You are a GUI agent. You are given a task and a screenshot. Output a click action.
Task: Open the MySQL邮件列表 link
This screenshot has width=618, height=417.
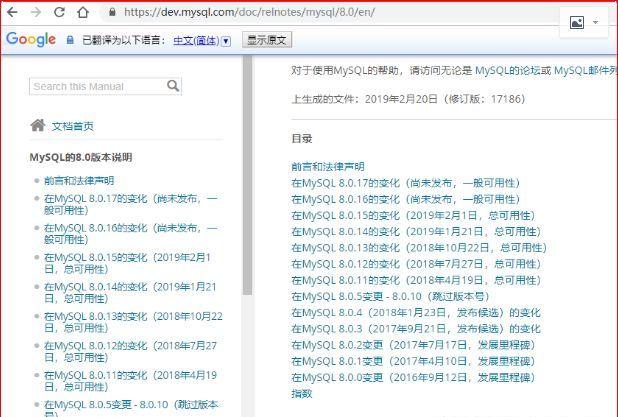tap(586, 71)
